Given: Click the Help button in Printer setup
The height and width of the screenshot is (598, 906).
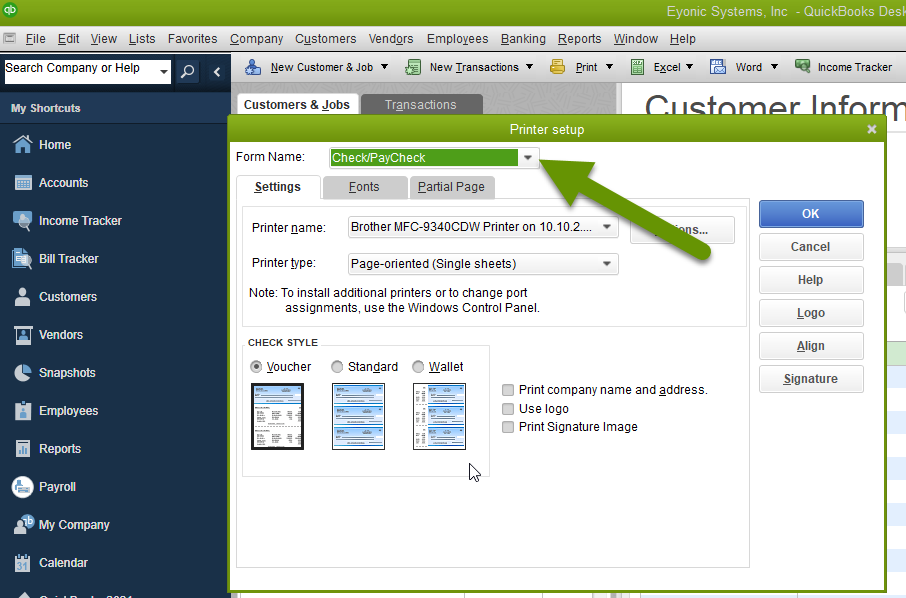Looking at the screenshot, I should pyautogui.click(x=811, y=280).
